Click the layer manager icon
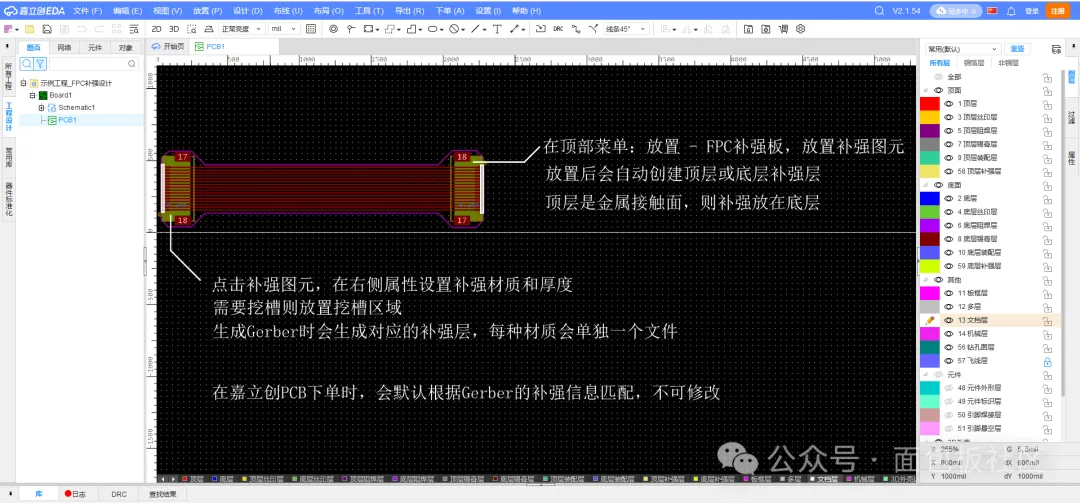The width and height of the screenshot is (1080, 503). tap(1056, 50)
